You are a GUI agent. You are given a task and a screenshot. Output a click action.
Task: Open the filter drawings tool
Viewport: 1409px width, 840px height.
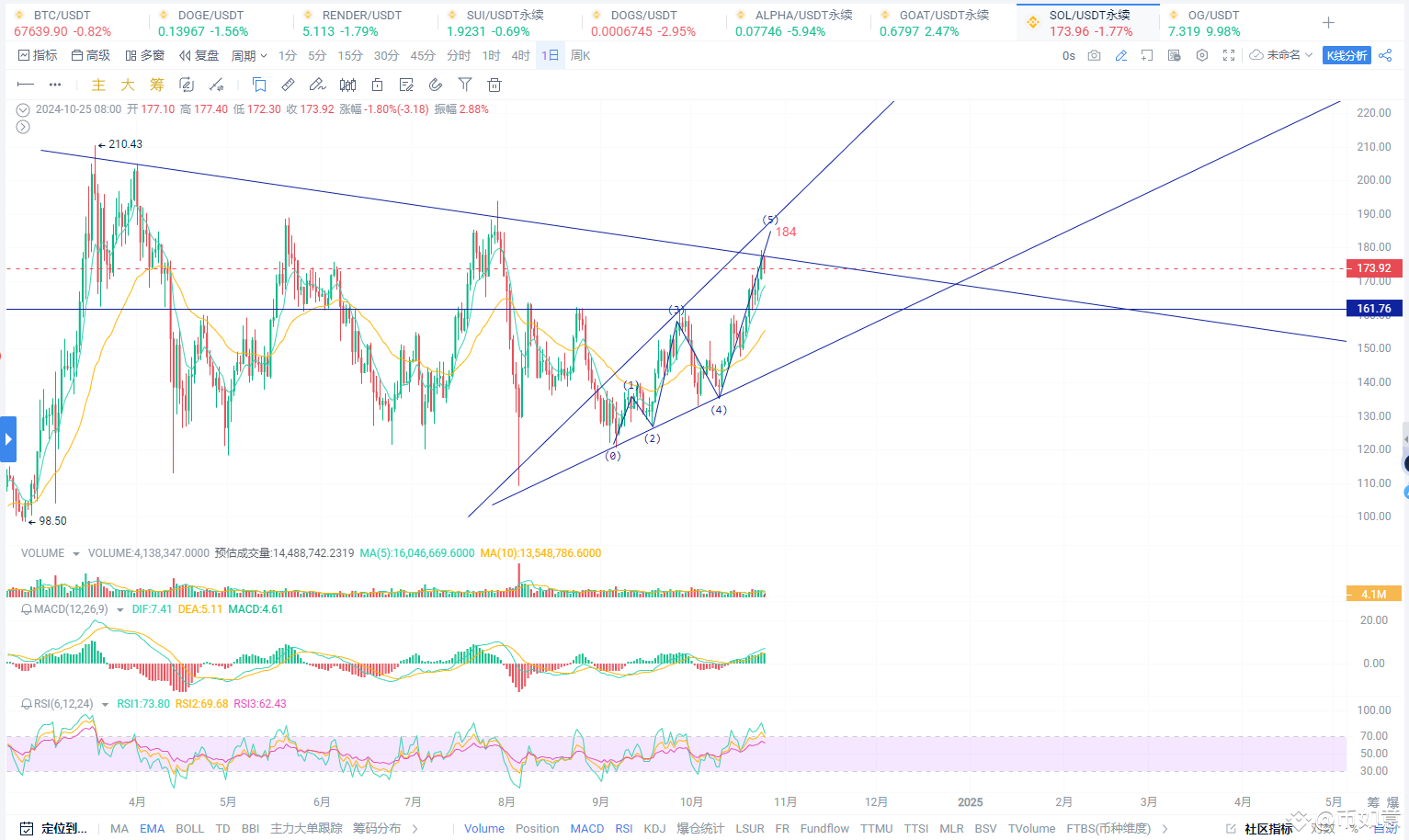(x=464, y=84)
